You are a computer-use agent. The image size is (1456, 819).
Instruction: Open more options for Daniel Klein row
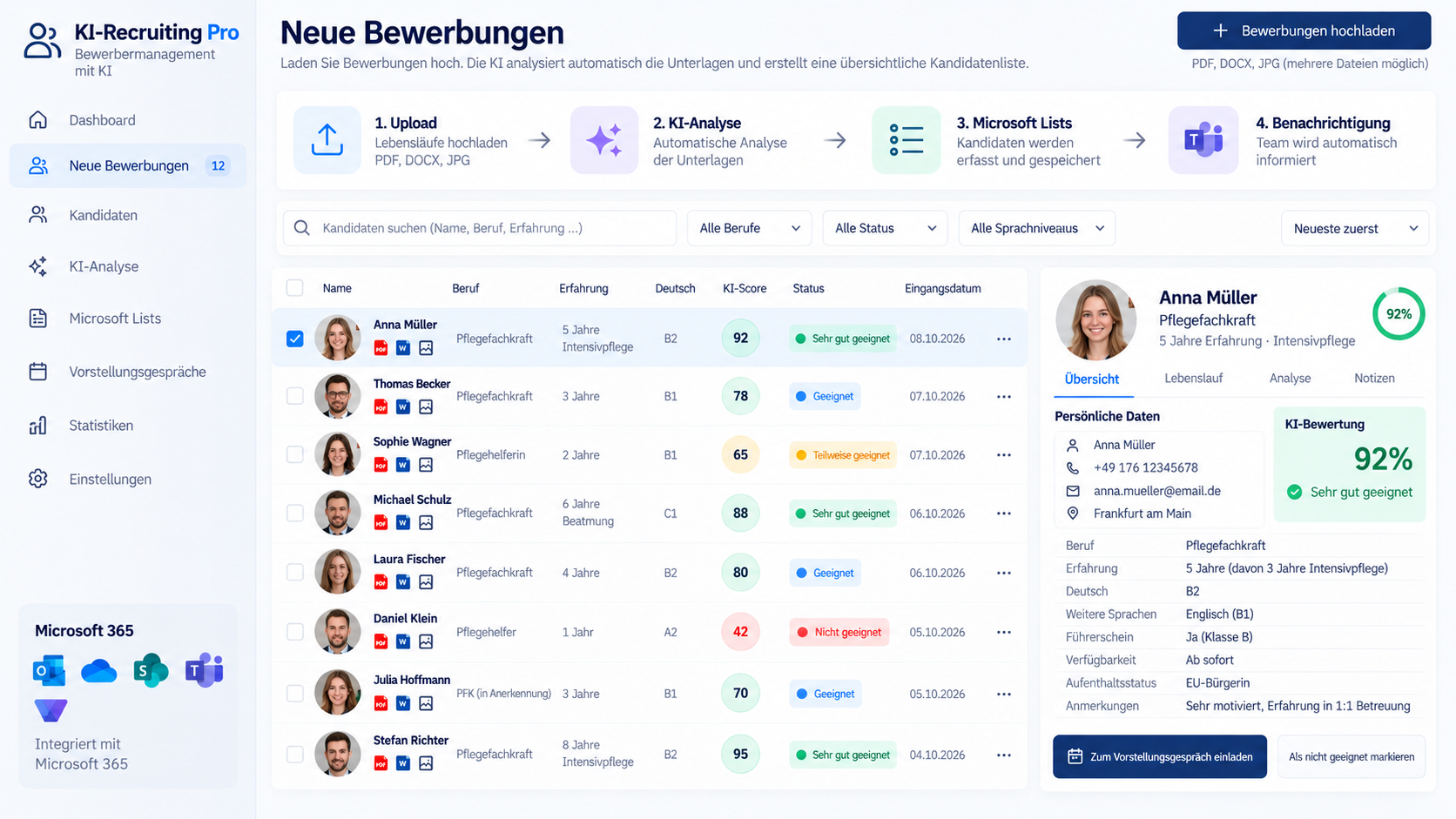pyautogui.click(x=1004, y=632)
